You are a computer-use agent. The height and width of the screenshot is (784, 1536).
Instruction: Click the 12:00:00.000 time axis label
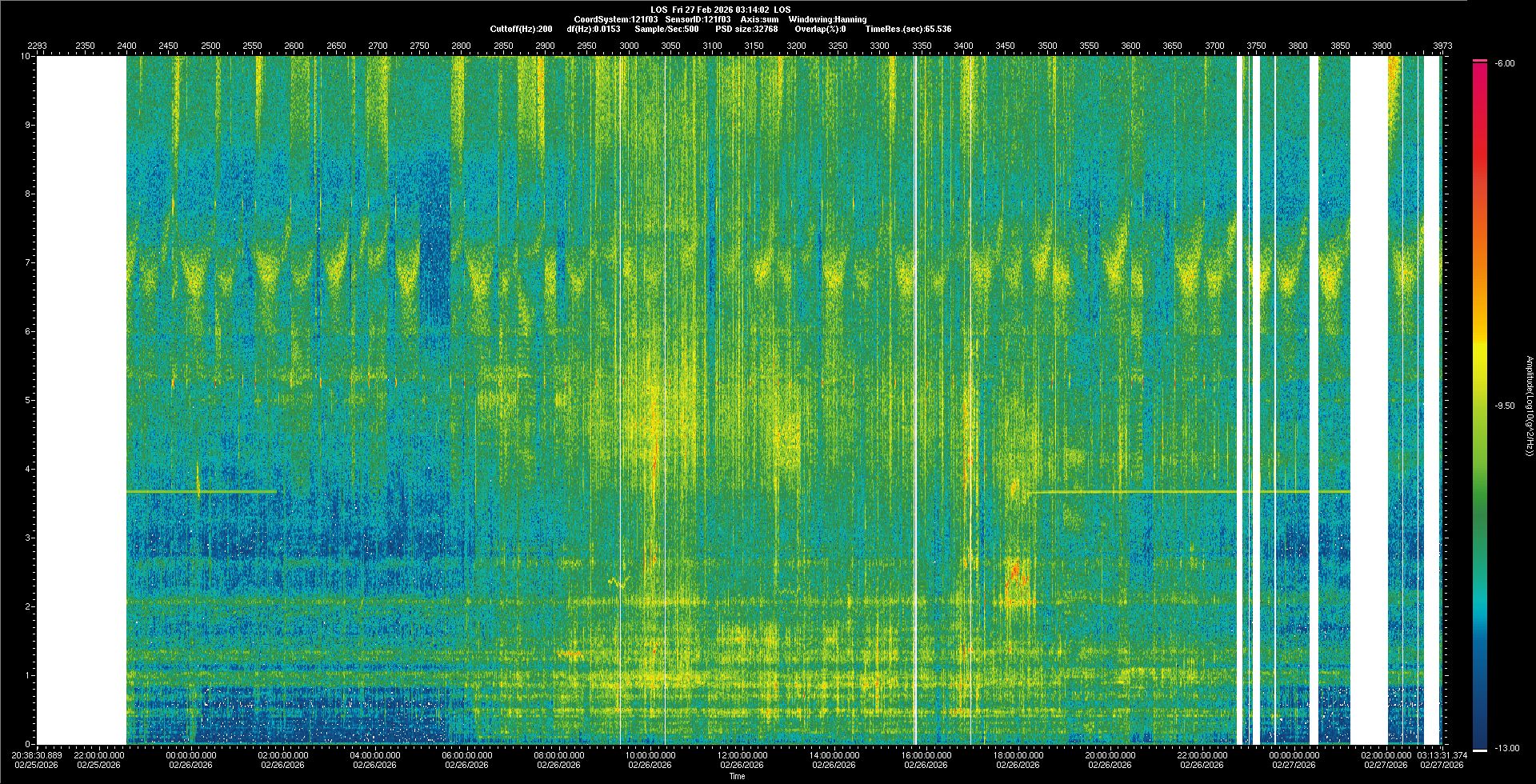(x=742, y=754)
